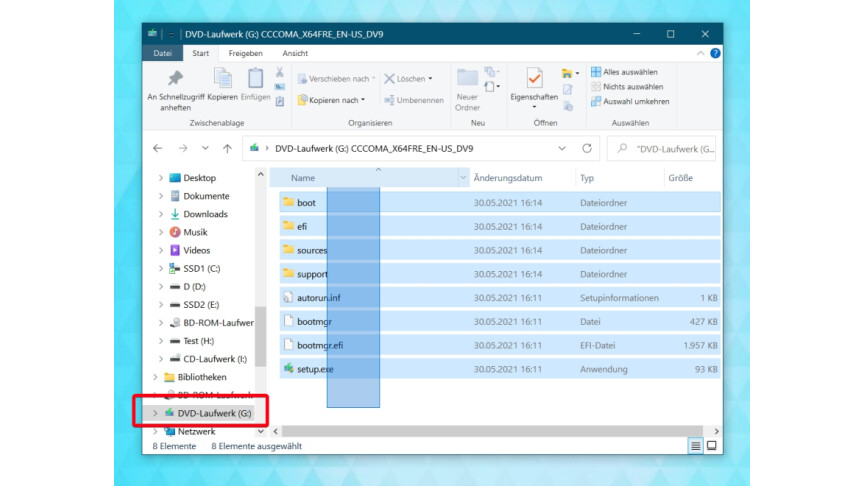Screen dimensions: 864x486
Task: Open Eigenschaften with the checkmark icon
Action: click(534, 78)
